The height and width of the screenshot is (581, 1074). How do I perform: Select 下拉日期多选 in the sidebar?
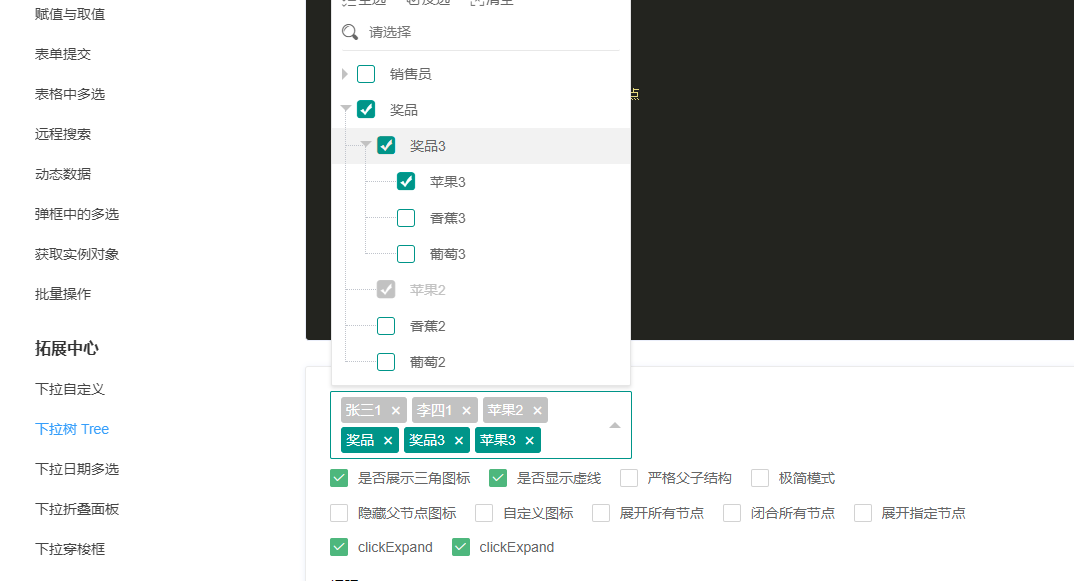[77, 468]
